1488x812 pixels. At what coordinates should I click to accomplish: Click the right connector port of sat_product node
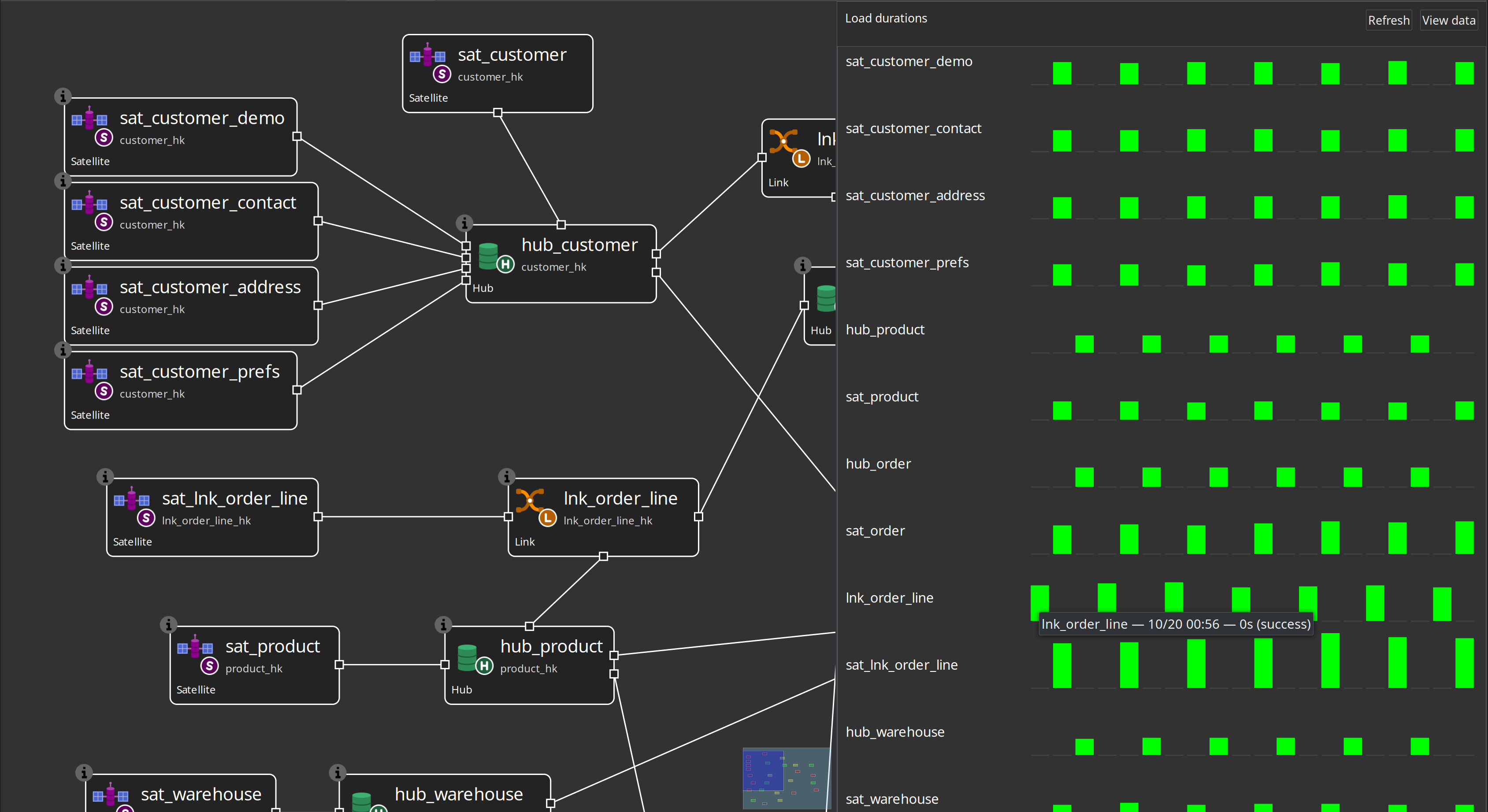click(x=339, y=665)
